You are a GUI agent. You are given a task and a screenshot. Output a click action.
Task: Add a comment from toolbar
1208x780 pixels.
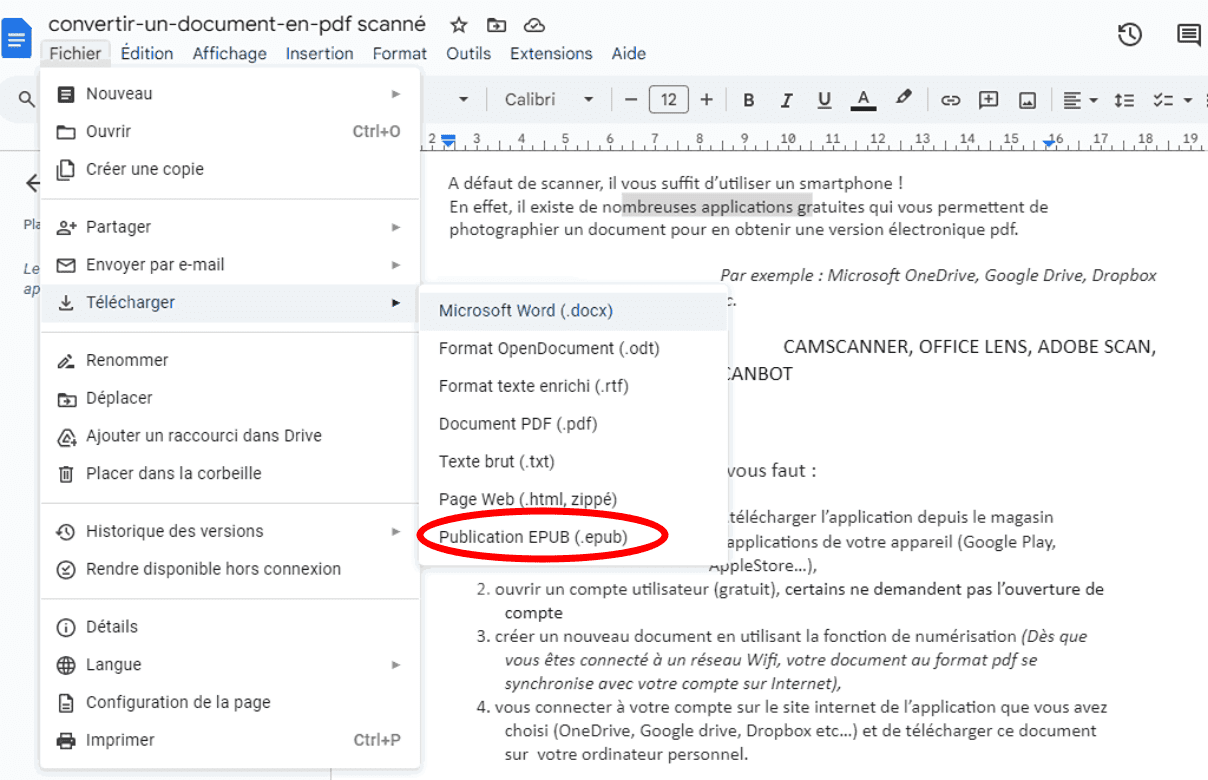click(989, 100)
